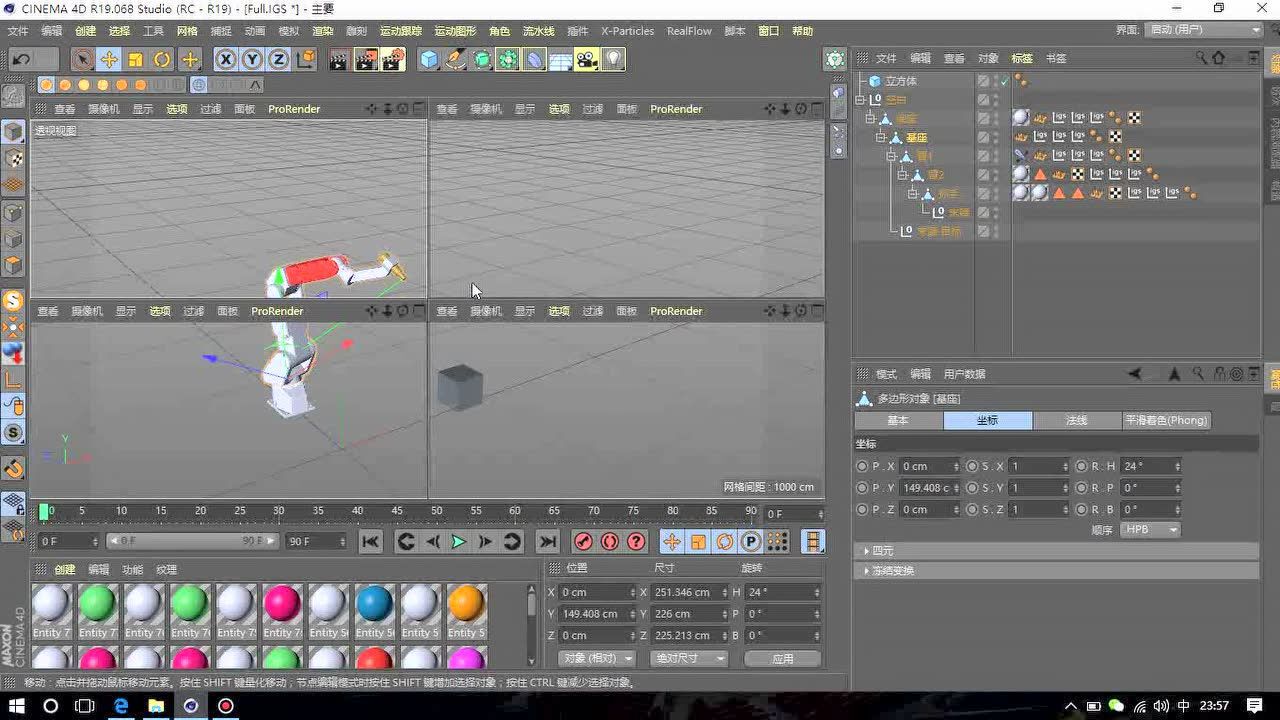Switch to the 基本 tab in the Attribute Manager
Viewport: 1280px width, 720px height.
pos(898,420)
